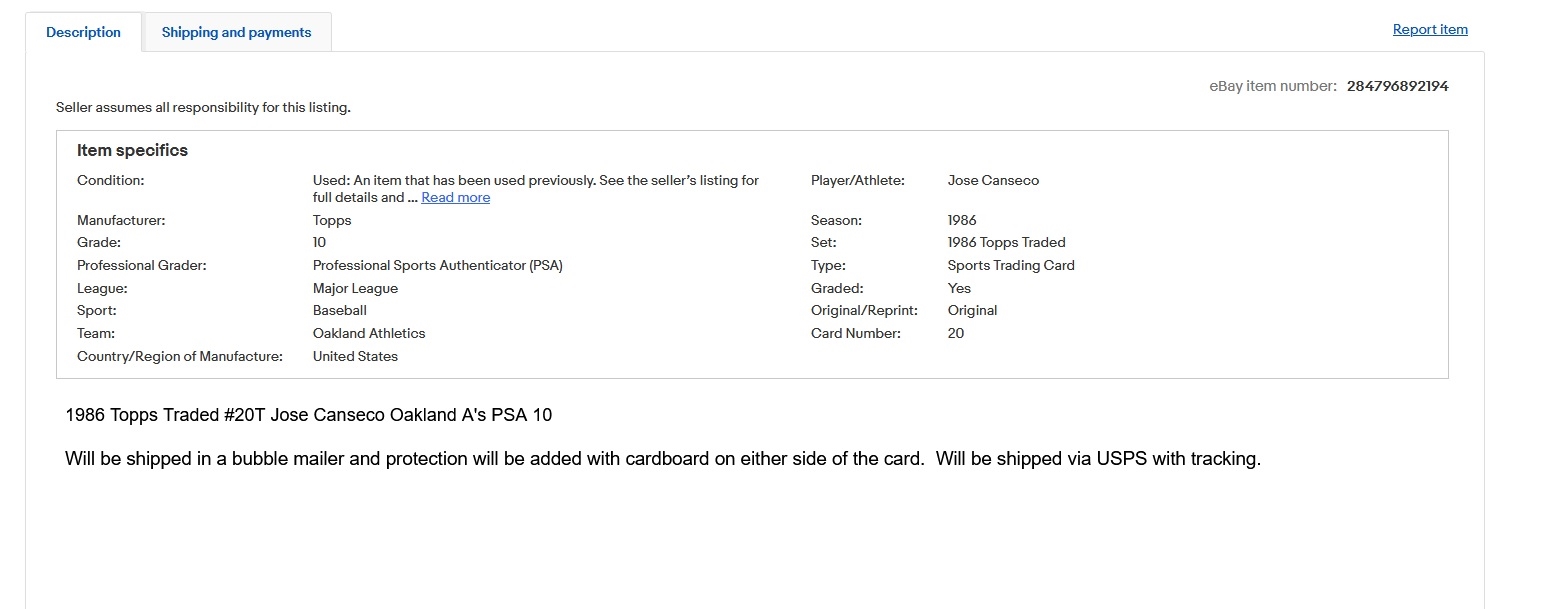Click the Topps manufacturer value

[332, 220]
